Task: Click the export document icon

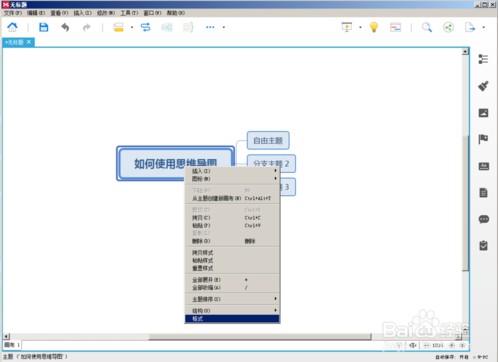Action: coord(470,27)
